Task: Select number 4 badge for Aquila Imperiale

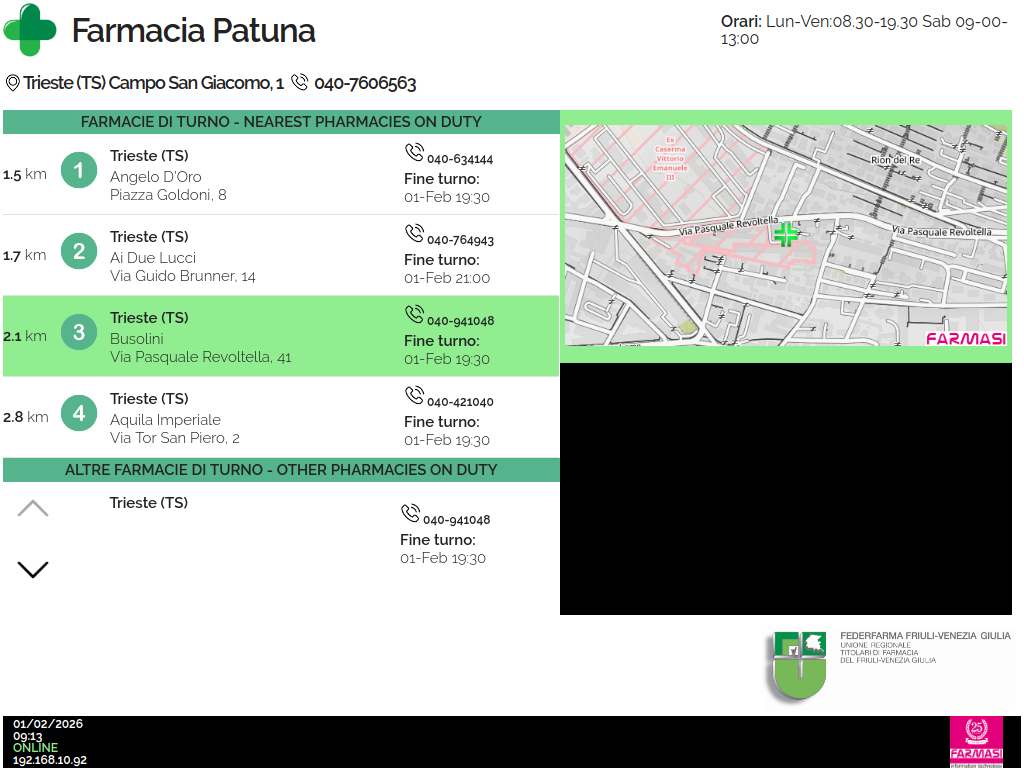Action: click(x=79, y=413)
